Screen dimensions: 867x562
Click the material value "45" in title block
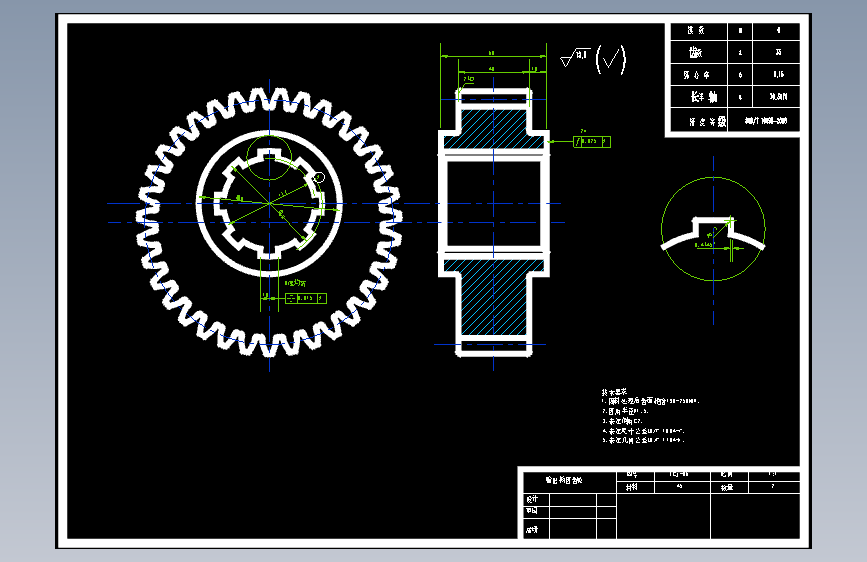click(682, 487)
